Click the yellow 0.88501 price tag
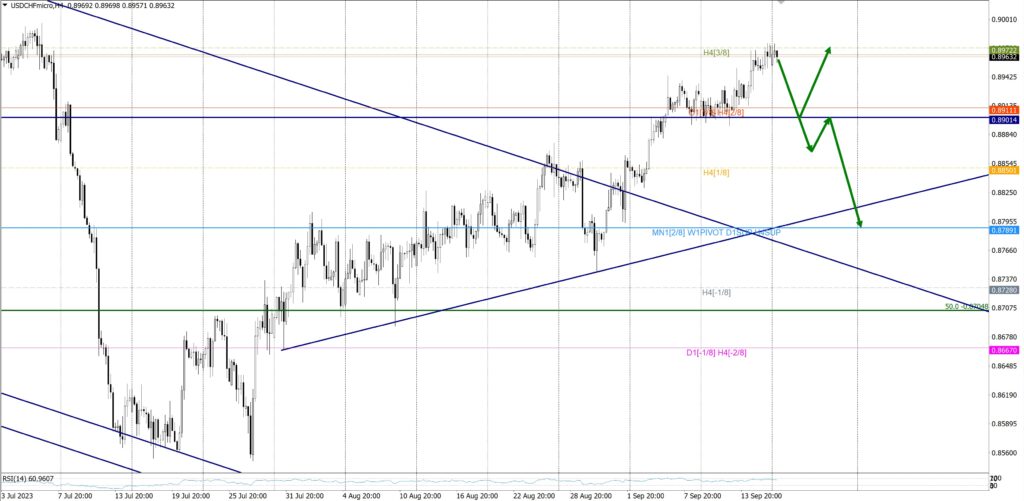1024x501 pixels. [1004, 170]
